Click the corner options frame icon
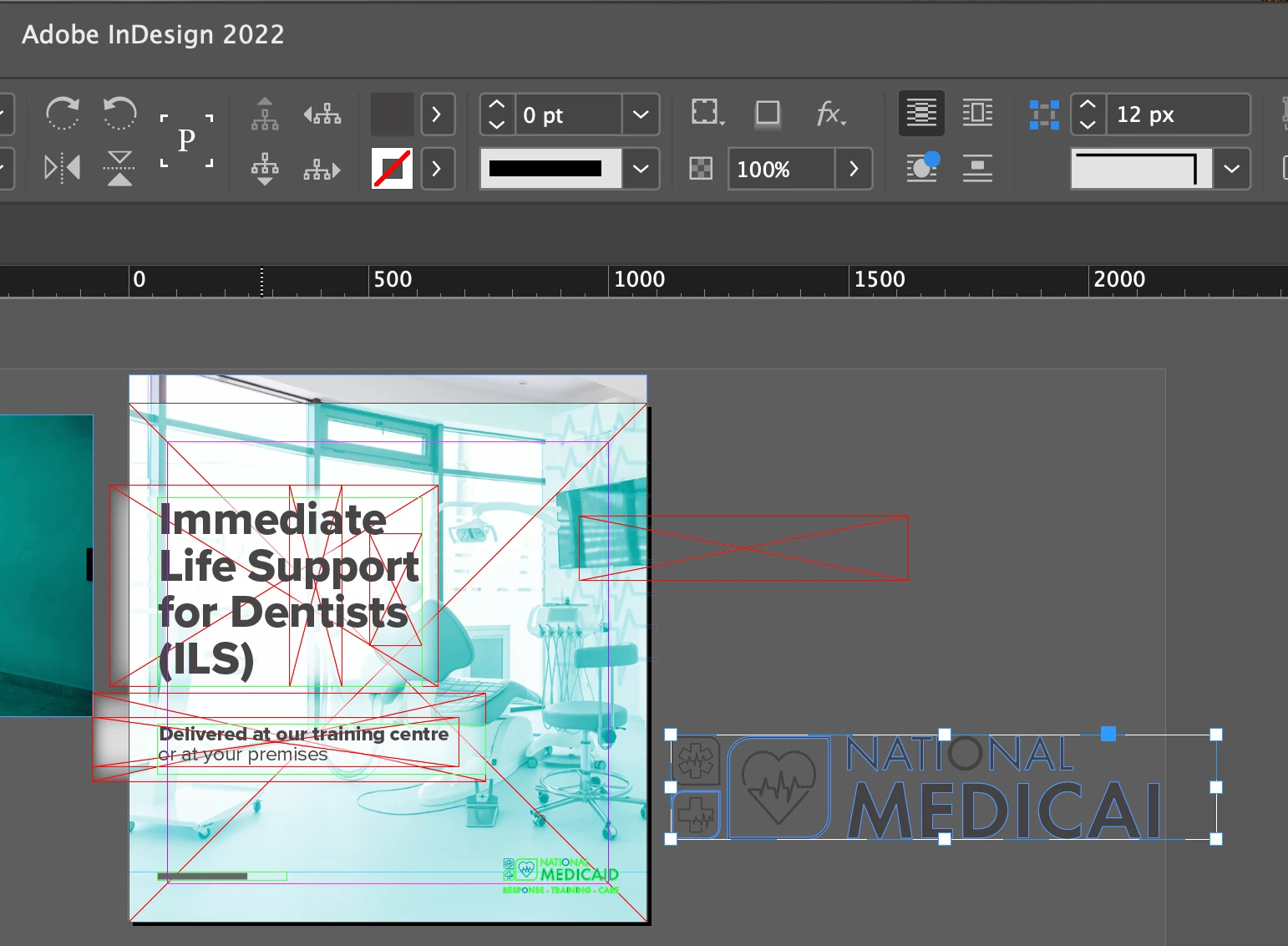 pyautogui.click(x=707, y=113)
